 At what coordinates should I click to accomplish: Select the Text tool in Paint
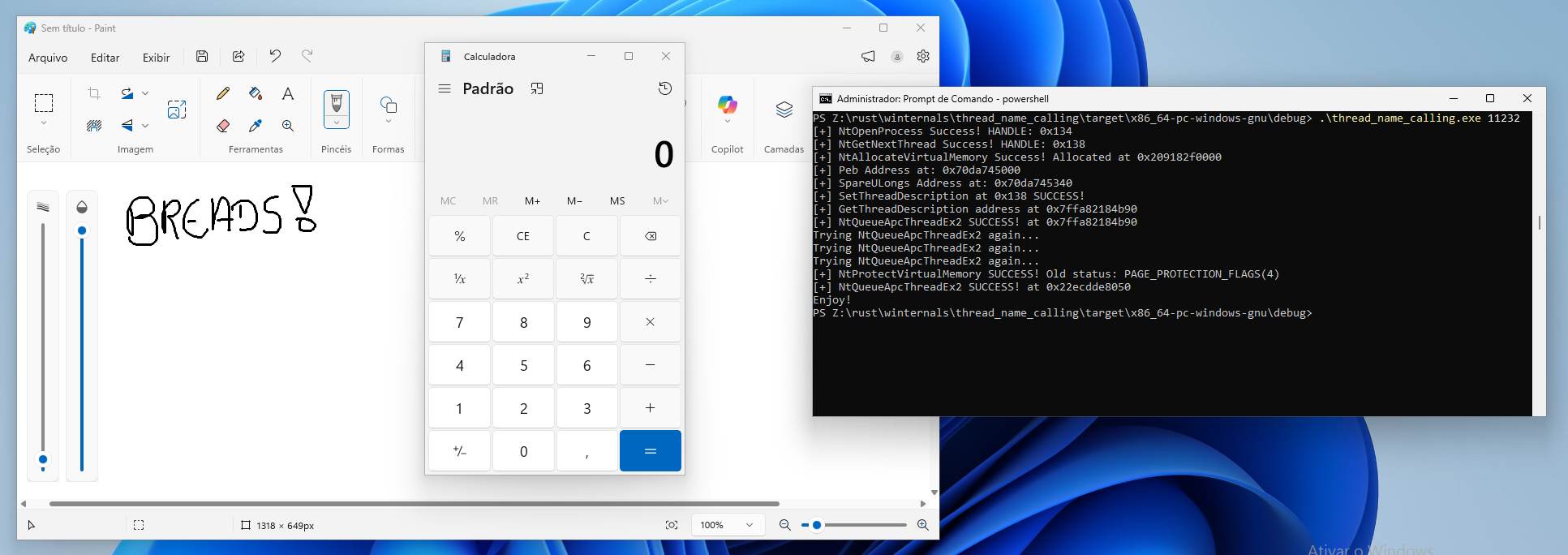click(x=288, y=93)
